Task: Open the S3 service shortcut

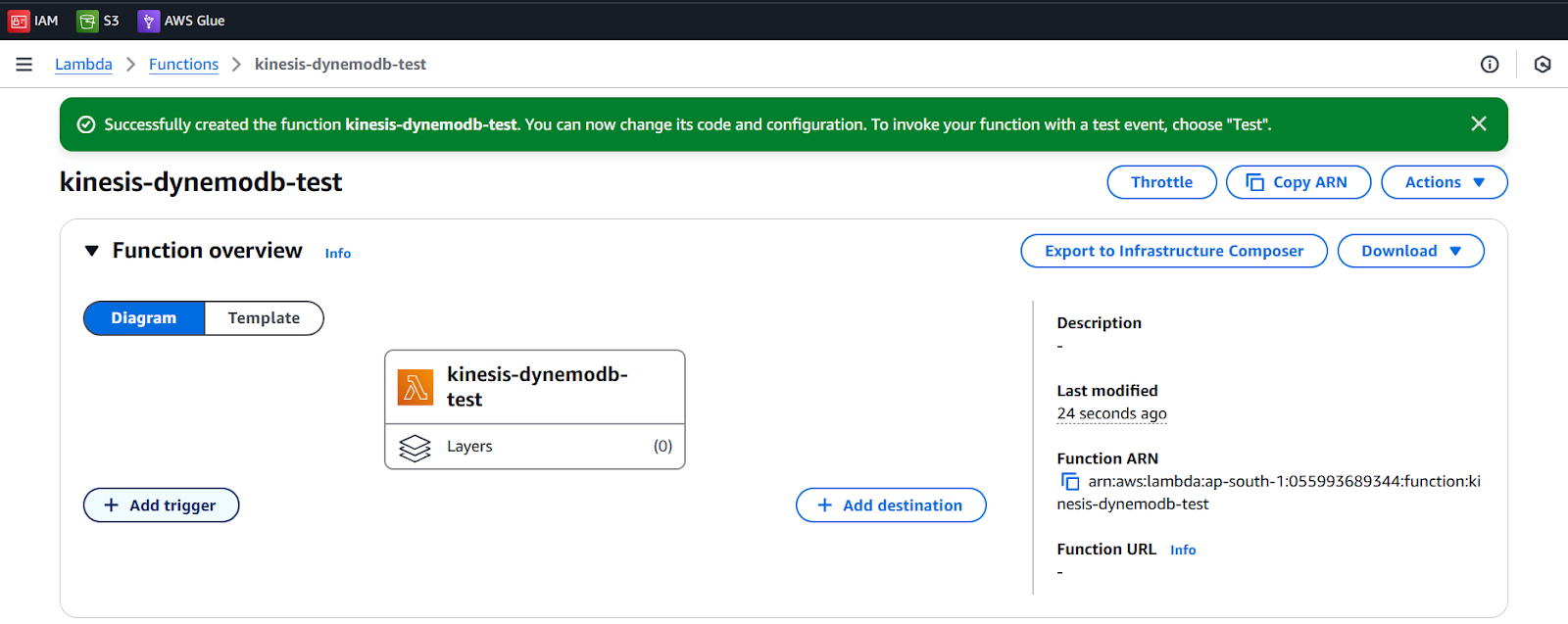Action: pyautogui.click(x=98, y=21)
